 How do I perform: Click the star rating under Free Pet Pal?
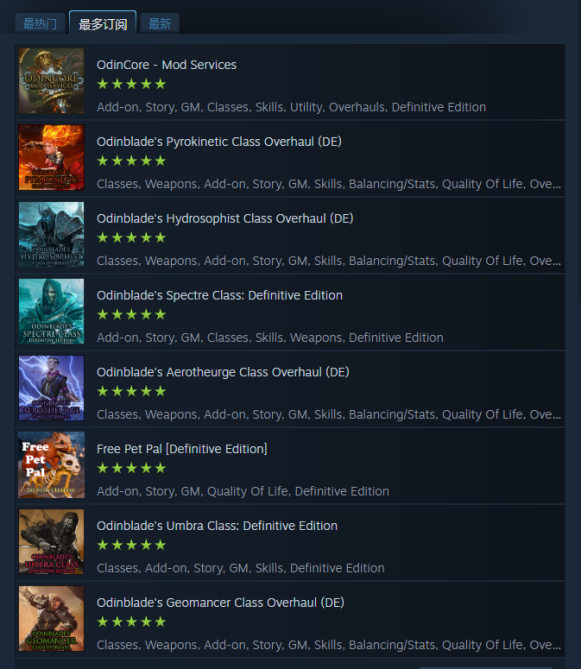click(x=131, y=468)
